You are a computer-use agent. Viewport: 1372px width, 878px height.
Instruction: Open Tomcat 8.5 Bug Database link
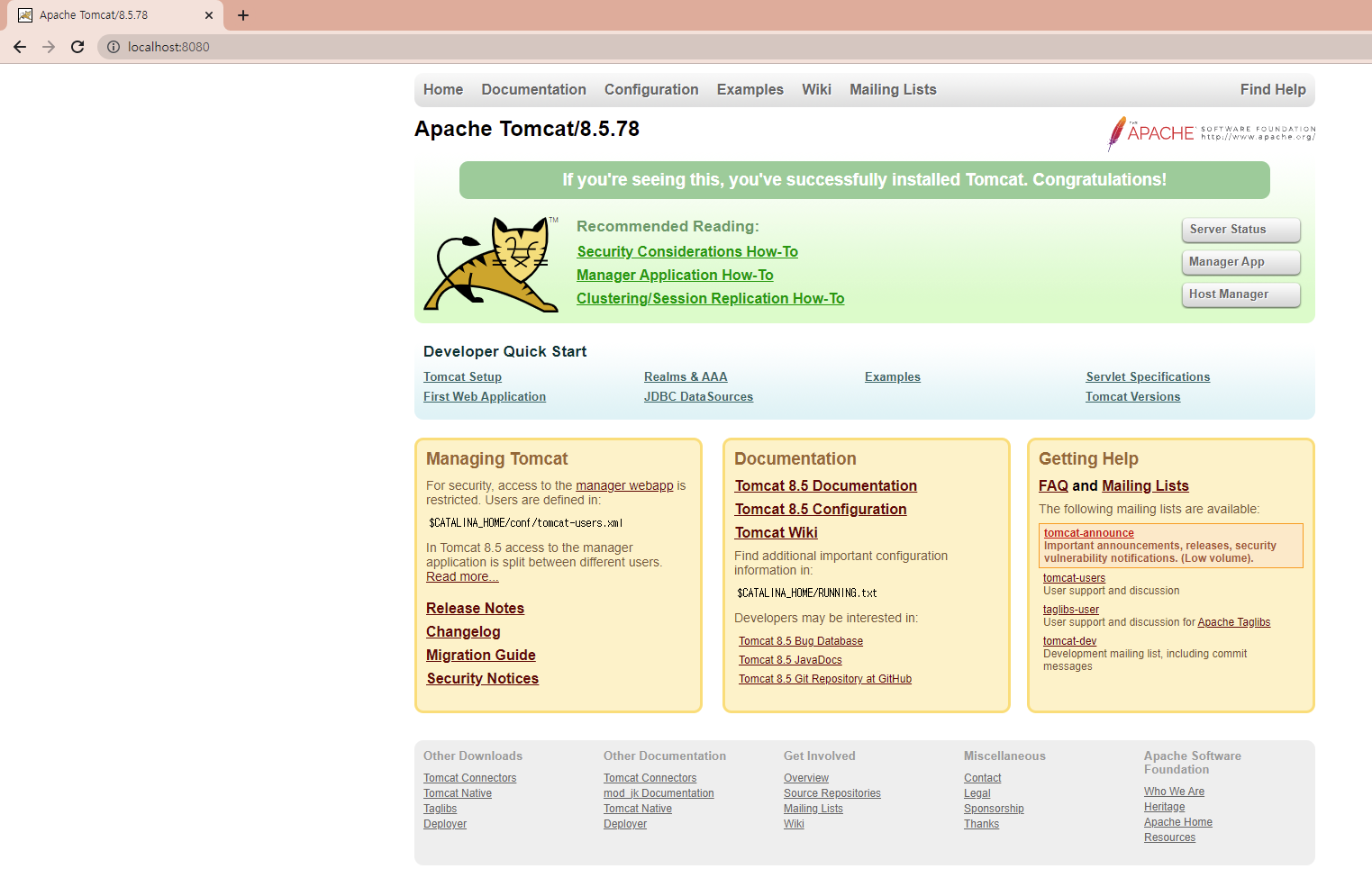[801, 641]
